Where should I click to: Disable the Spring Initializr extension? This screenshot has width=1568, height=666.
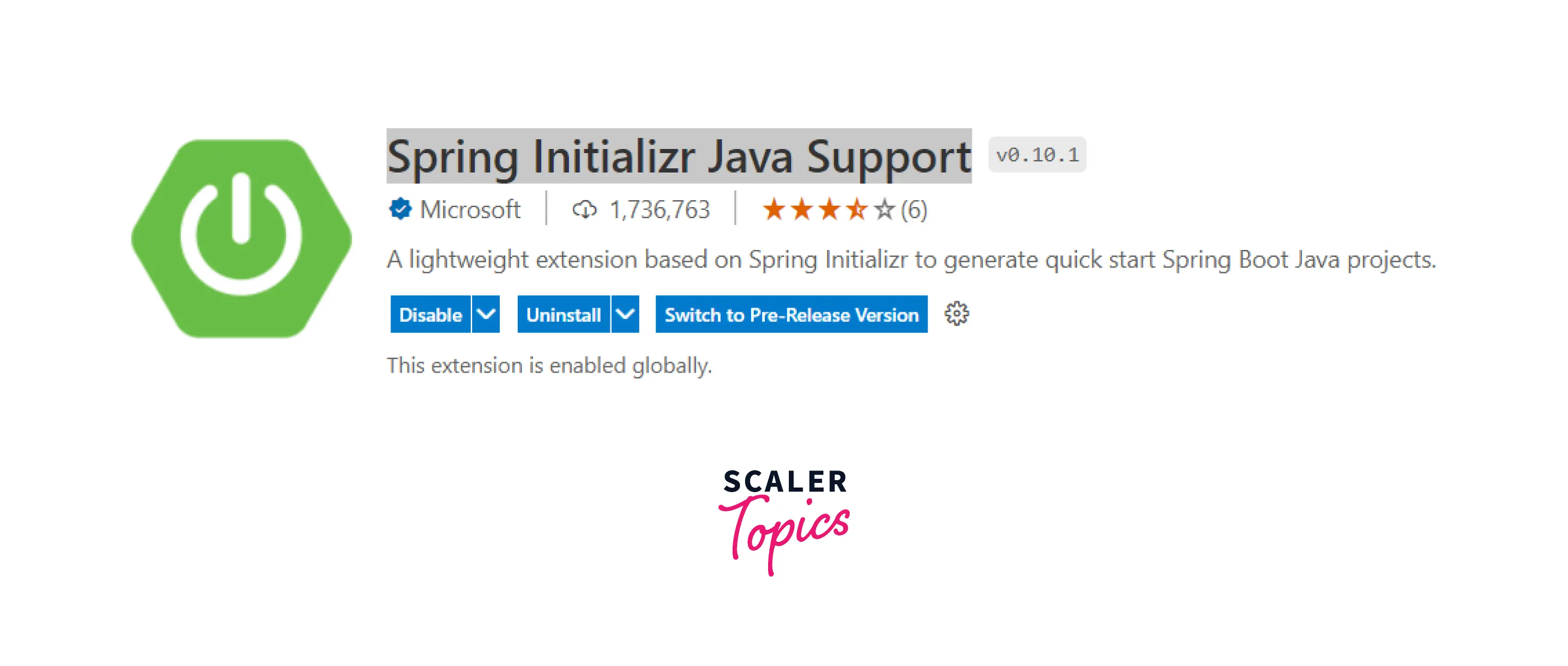coord(430,314)
